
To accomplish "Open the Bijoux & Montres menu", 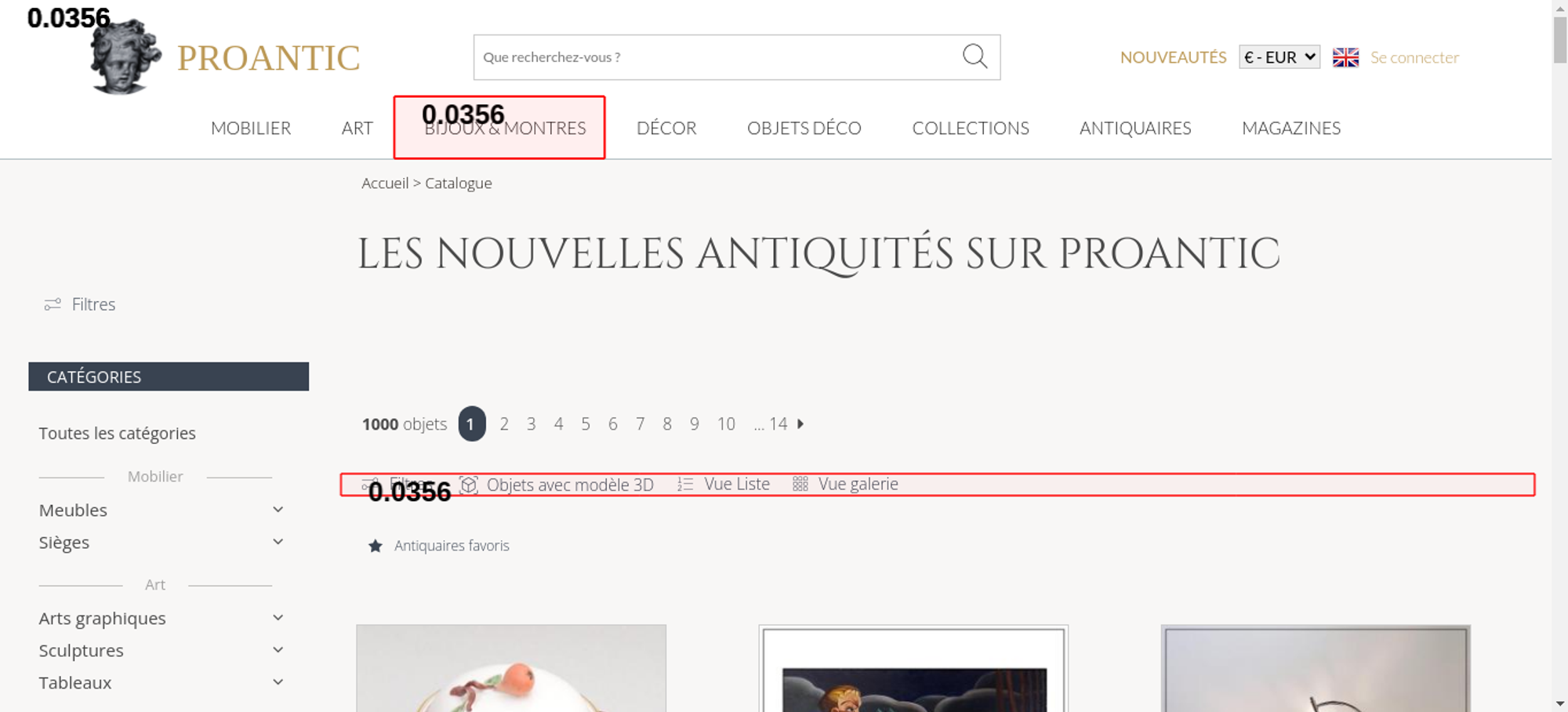I will tap(505, 129).
